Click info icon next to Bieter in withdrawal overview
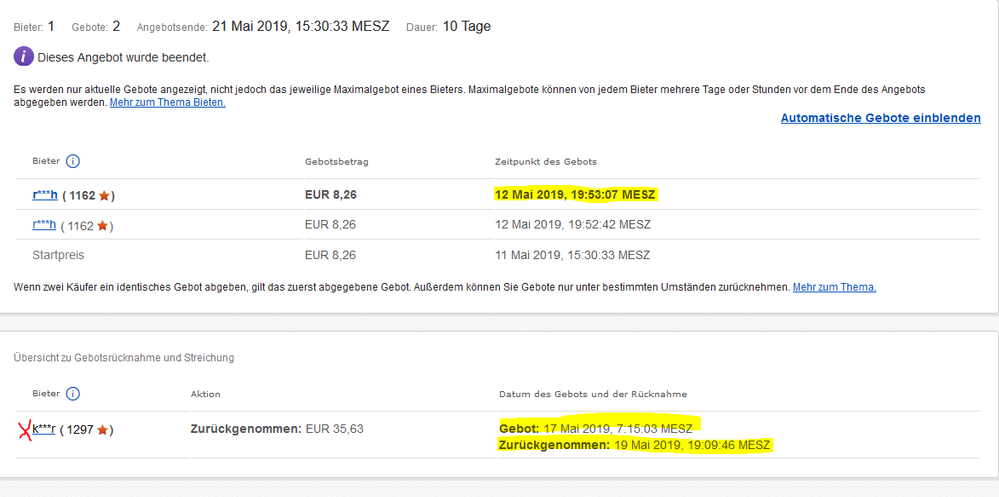 [x=73, y=394]
